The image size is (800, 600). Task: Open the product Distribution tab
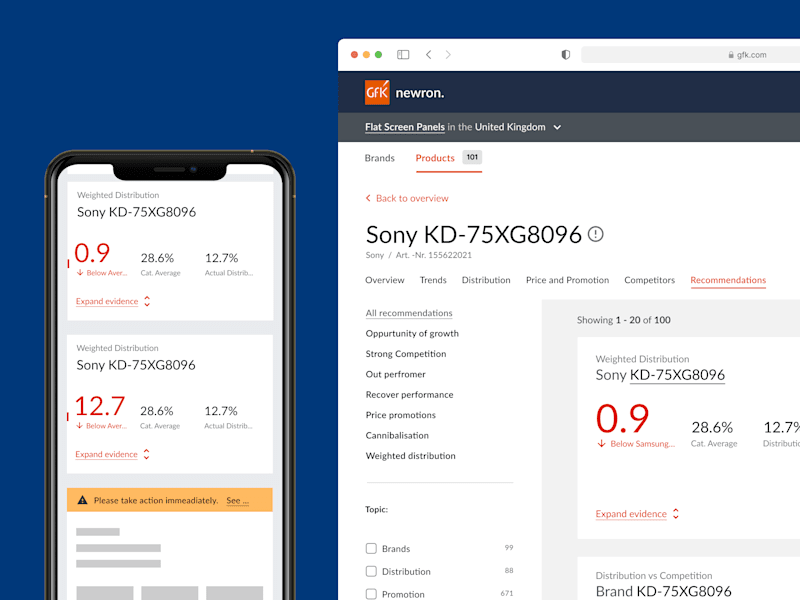[x=486, y=280]
